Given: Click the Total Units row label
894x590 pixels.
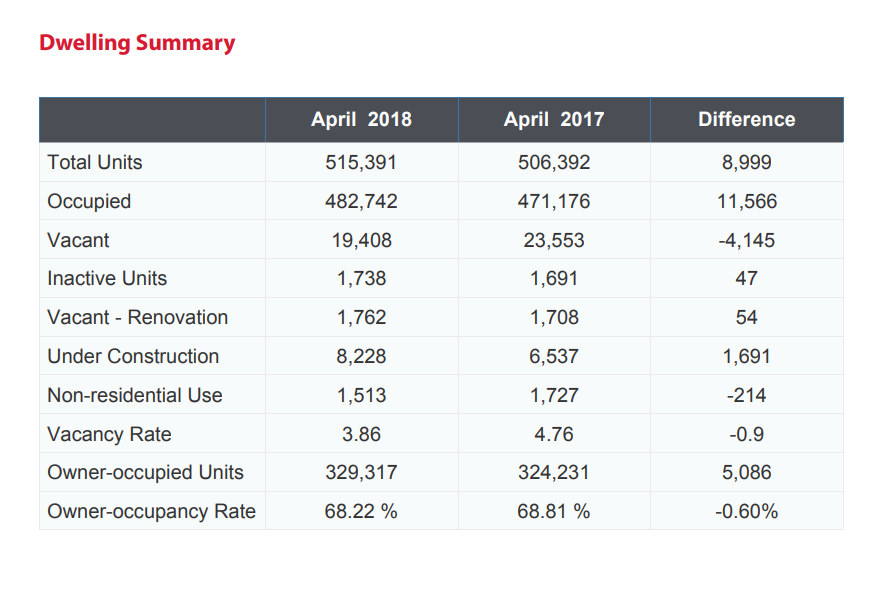Looking at the screenshot, I should tap(95, 162).
